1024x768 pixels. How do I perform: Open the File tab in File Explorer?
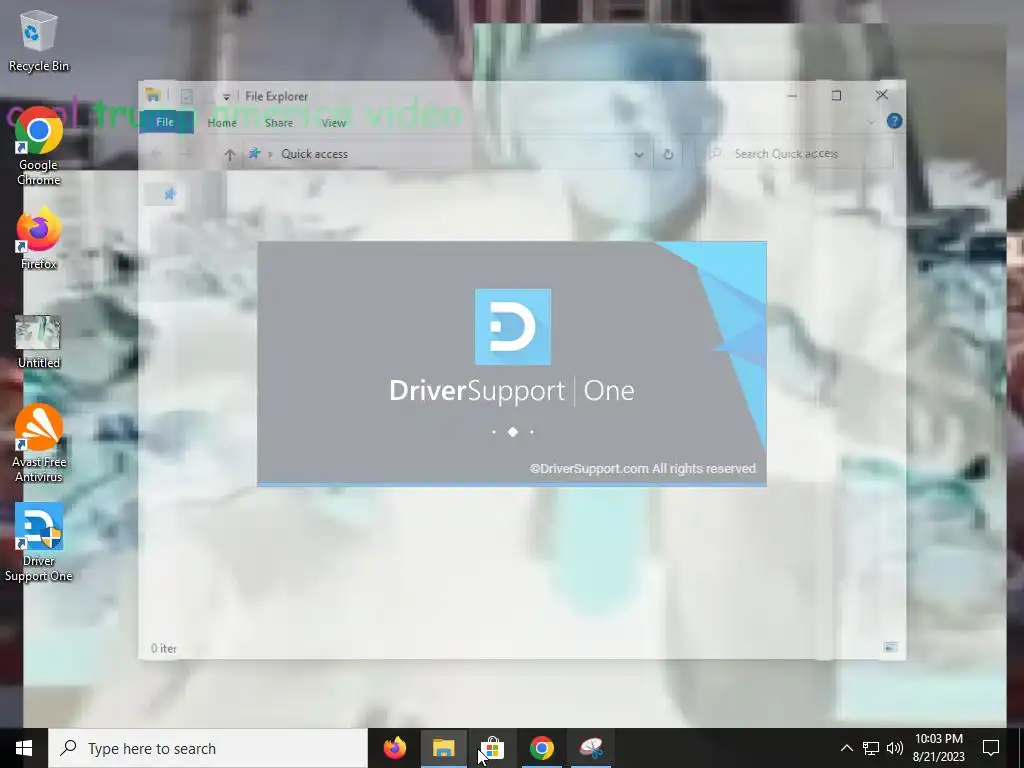tap(165, 122)
